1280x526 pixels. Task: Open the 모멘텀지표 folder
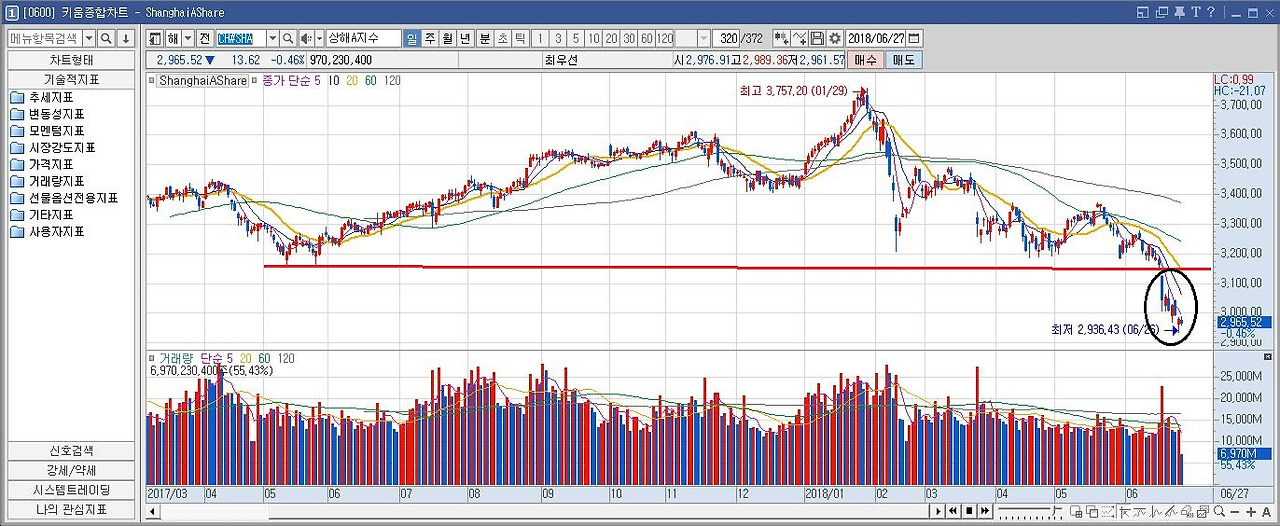(x=47, y=131)
